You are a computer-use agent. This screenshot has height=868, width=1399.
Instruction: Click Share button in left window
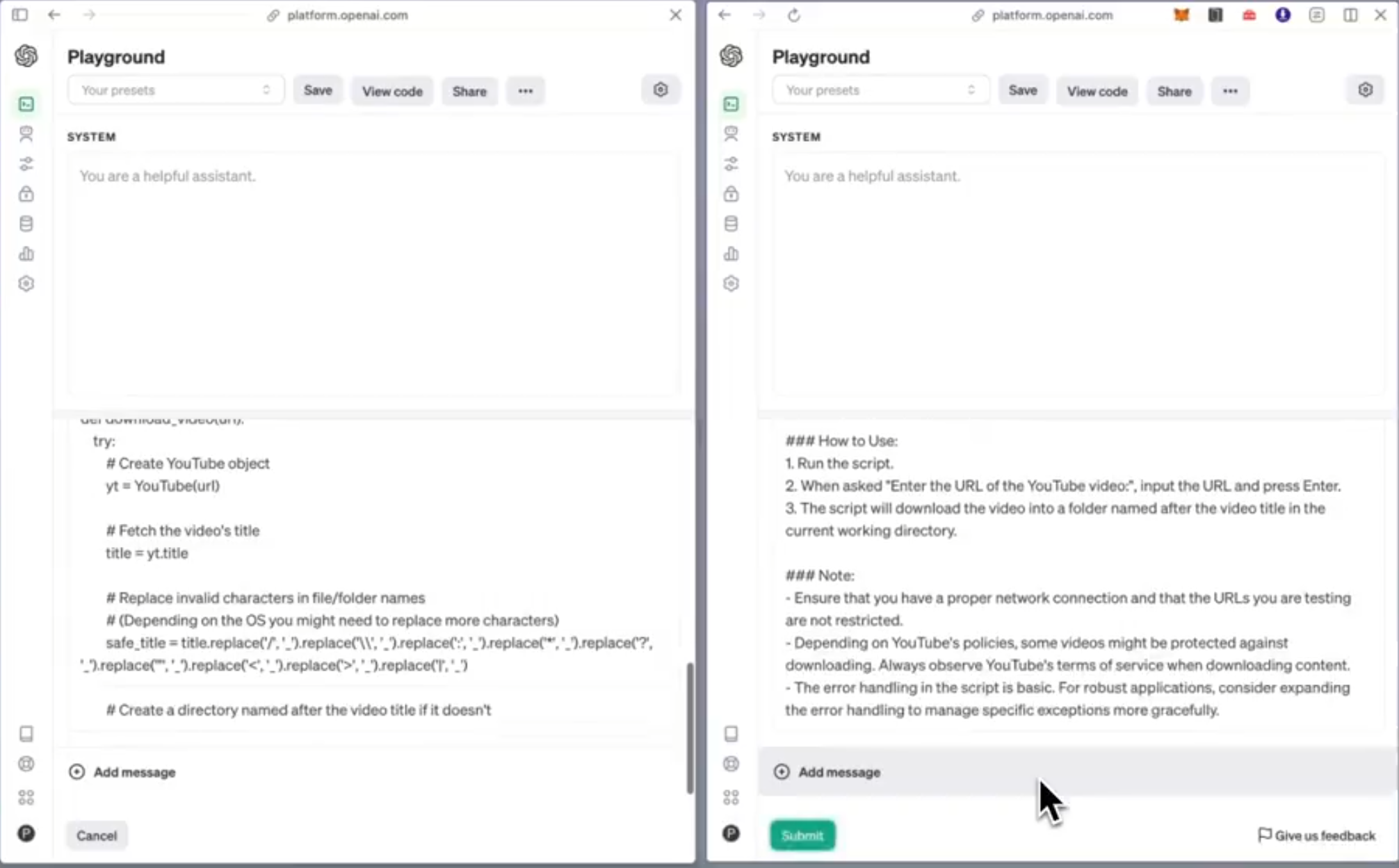[469, 91]
